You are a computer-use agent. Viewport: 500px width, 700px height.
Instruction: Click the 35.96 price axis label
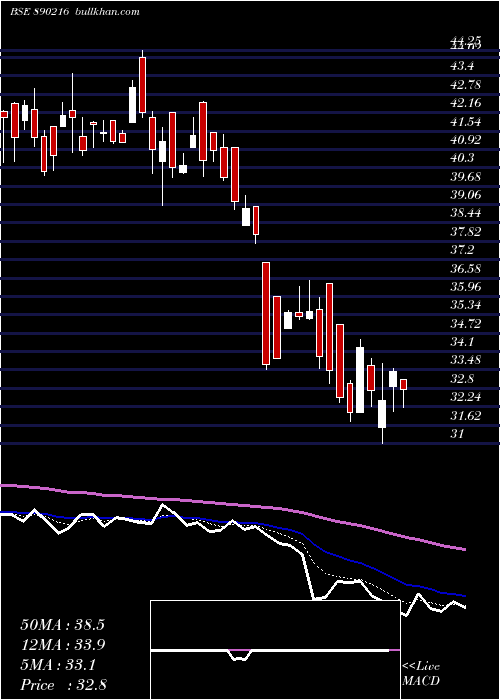coord(466,287)
